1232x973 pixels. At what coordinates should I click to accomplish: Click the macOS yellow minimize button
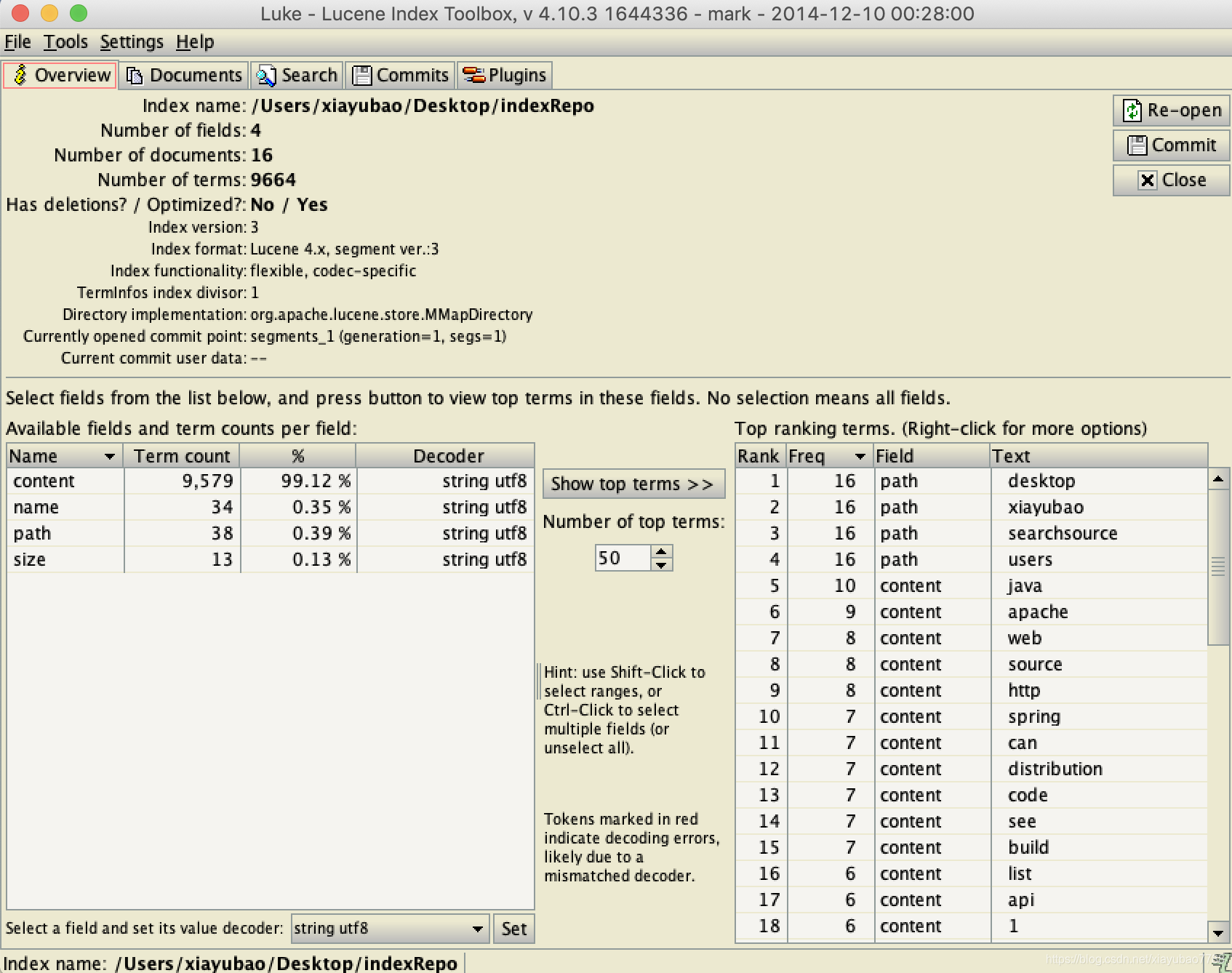tap(49, 13)
